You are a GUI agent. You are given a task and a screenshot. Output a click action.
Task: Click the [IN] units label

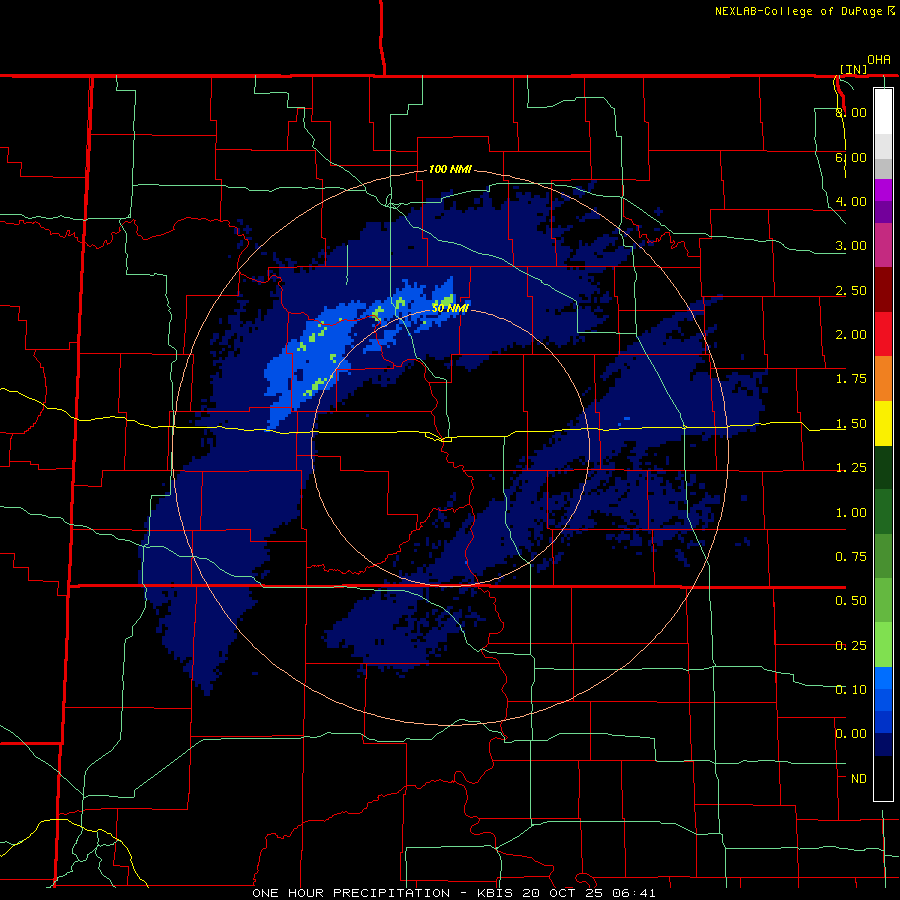(x=853, y=69)
